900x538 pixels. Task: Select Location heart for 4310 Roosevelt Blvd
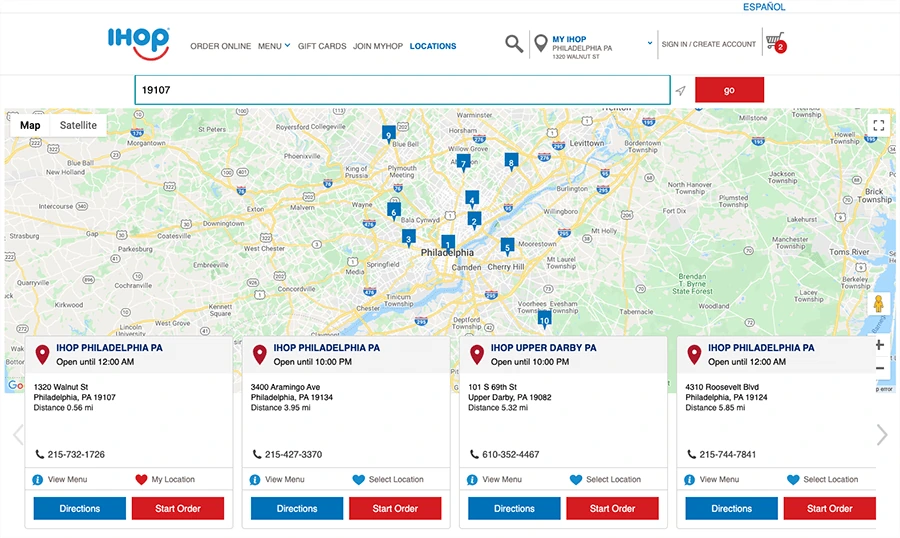793,479
